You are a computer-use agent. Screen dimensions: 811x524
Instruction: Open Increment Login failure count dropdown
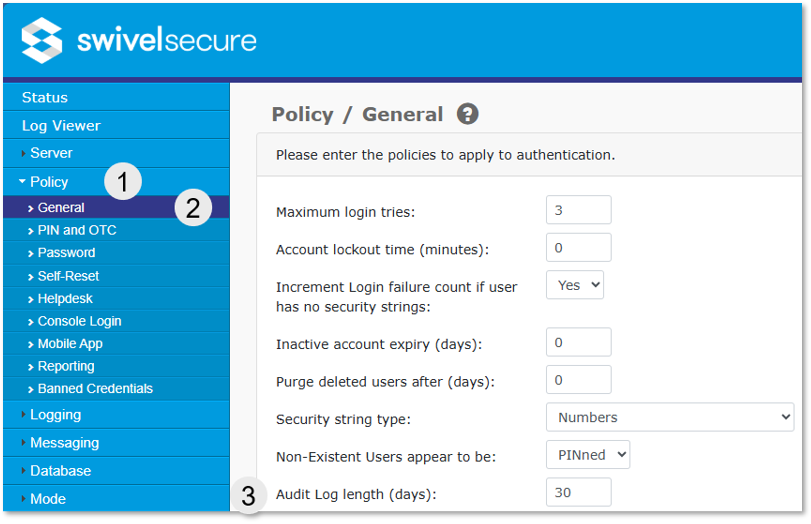(x=575, y=285)
